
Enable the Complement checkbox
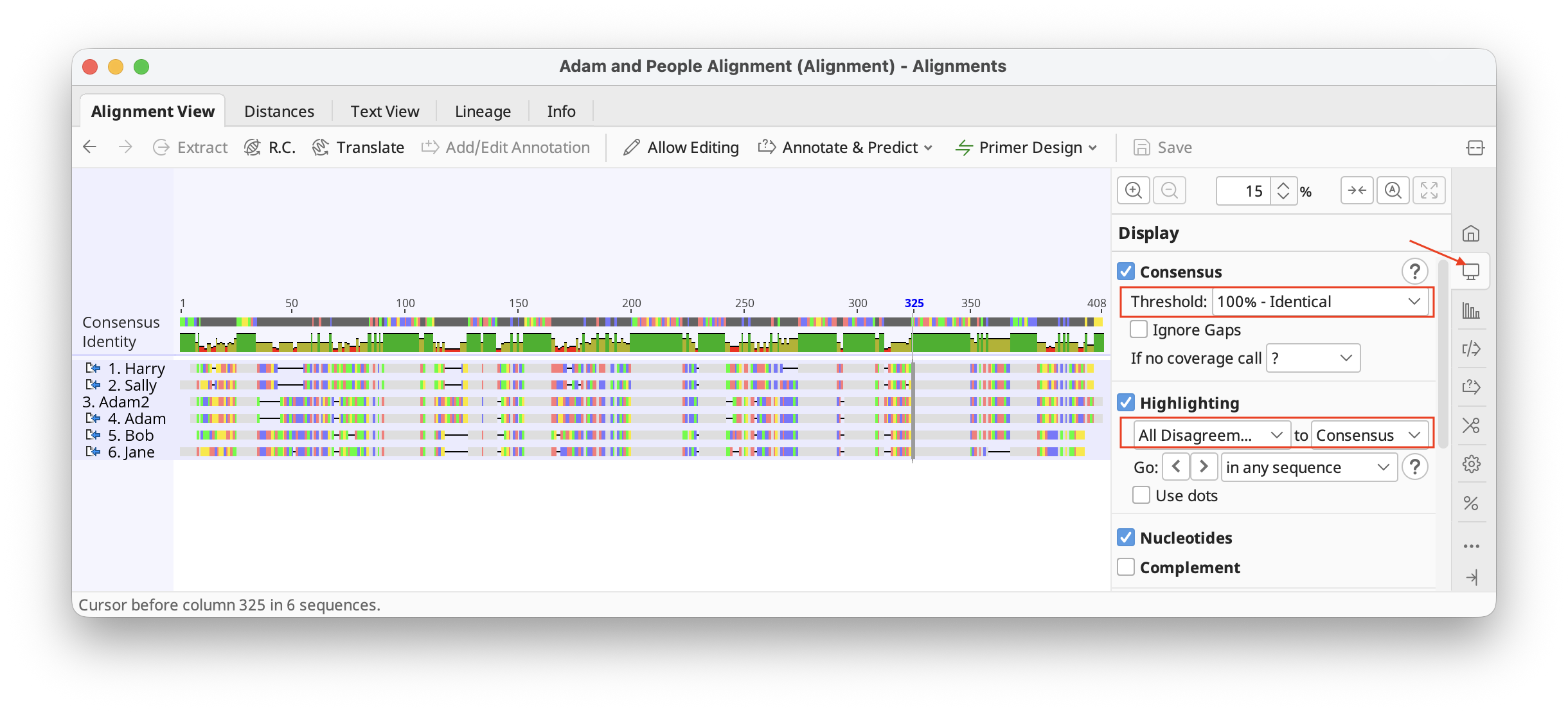click(x=1126, y=567)
